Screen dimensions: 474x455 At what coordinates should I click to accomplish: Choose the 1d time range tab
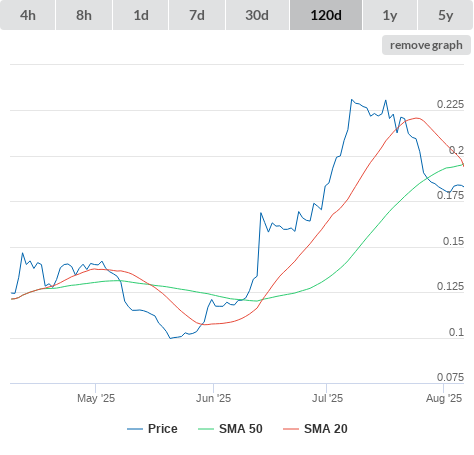[x=141, y=15]
